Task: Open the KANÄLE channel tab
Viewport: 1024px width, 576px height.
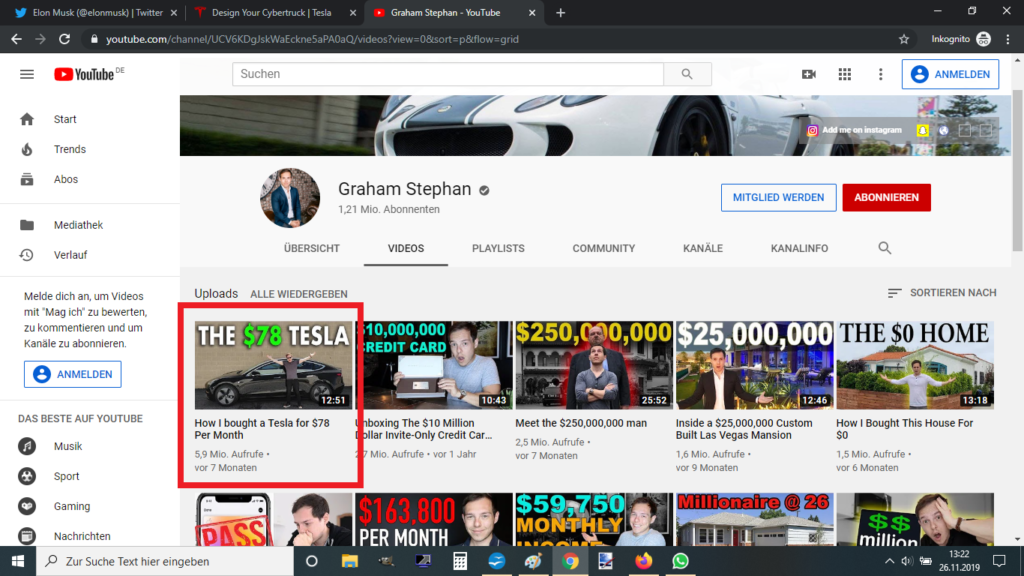Action: pyautogui.click(x=703, y=249)
